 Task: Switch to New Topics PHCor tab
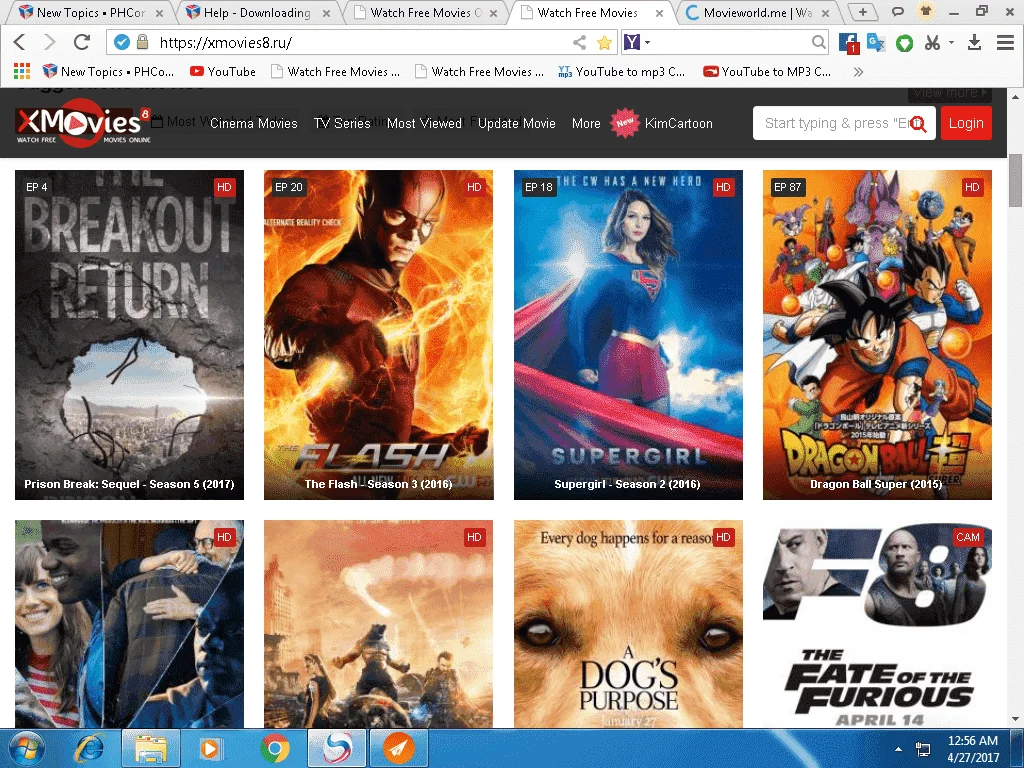pyautogui.click(x=91, y=12)
